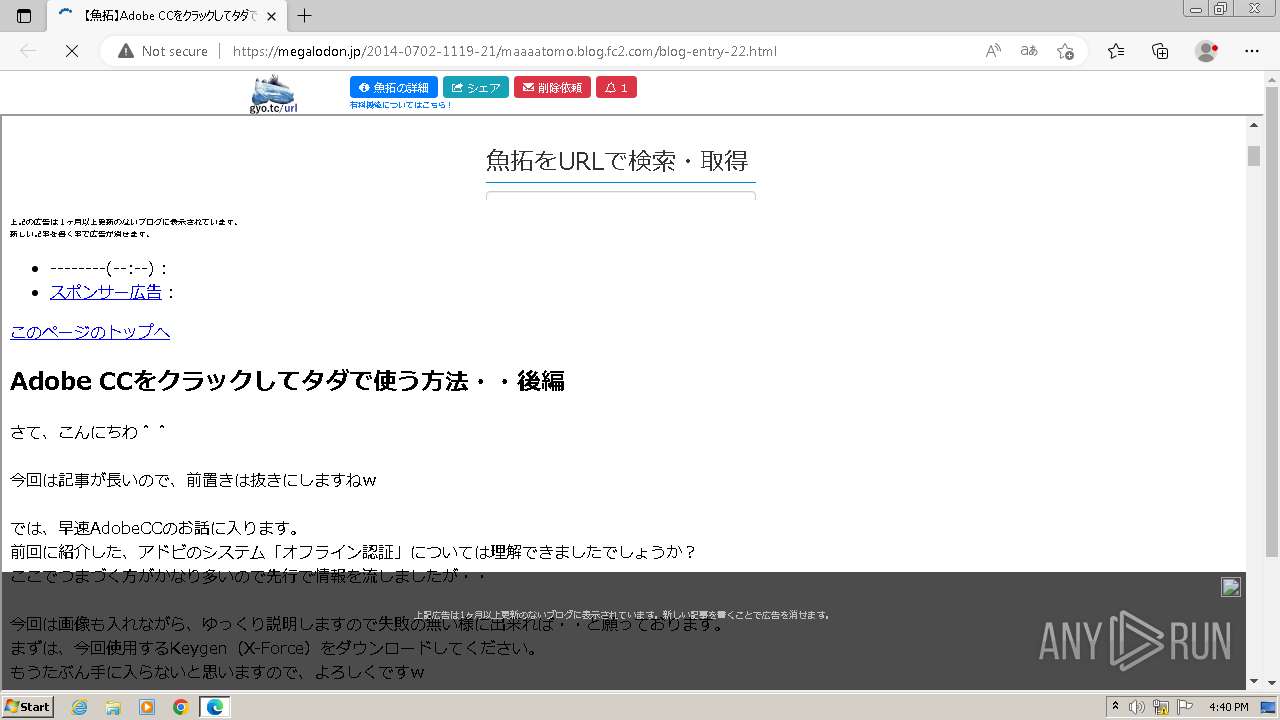This screenshot has width=1280, height=720.
Task: Open media player taskbar icon
Action: 147,707
